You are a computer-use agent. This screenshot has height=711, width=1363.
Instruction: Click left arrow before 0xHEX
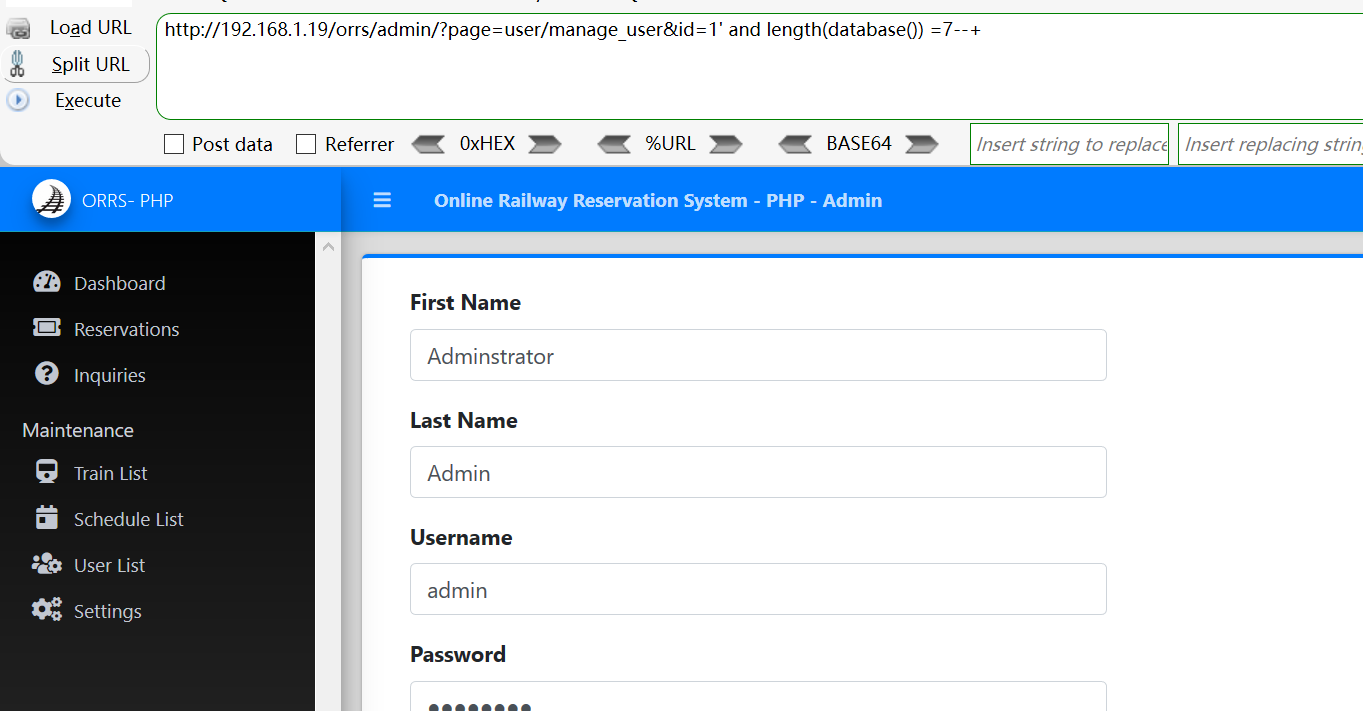[428, 144]
